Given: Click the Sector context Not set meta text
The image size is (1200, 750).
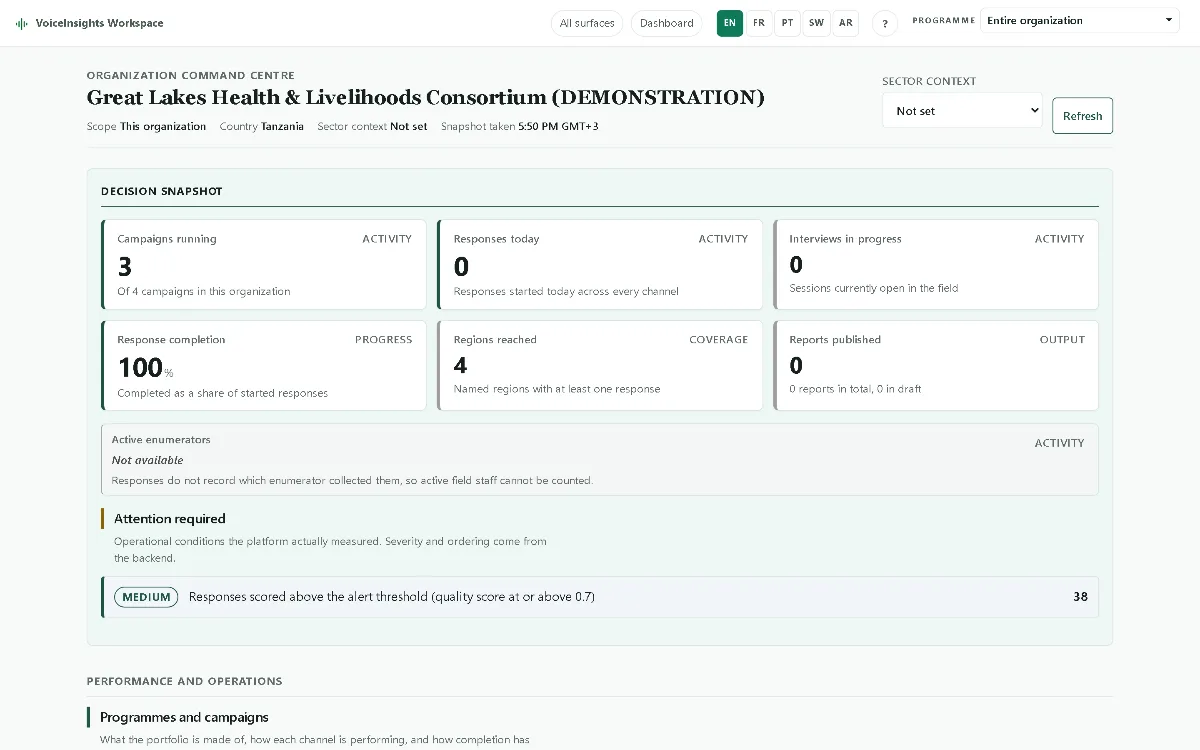Looking at the screenshot, I should point(372,127).
